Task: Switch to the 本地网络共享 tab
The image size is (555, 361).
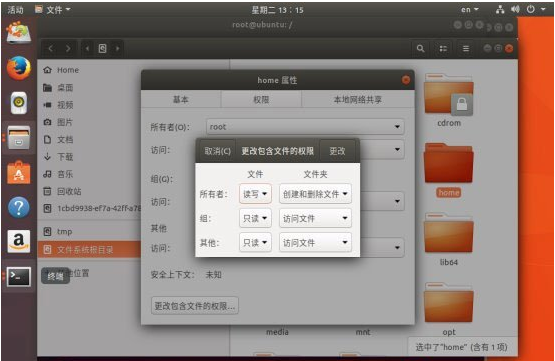Action: [x=358, y=99]
